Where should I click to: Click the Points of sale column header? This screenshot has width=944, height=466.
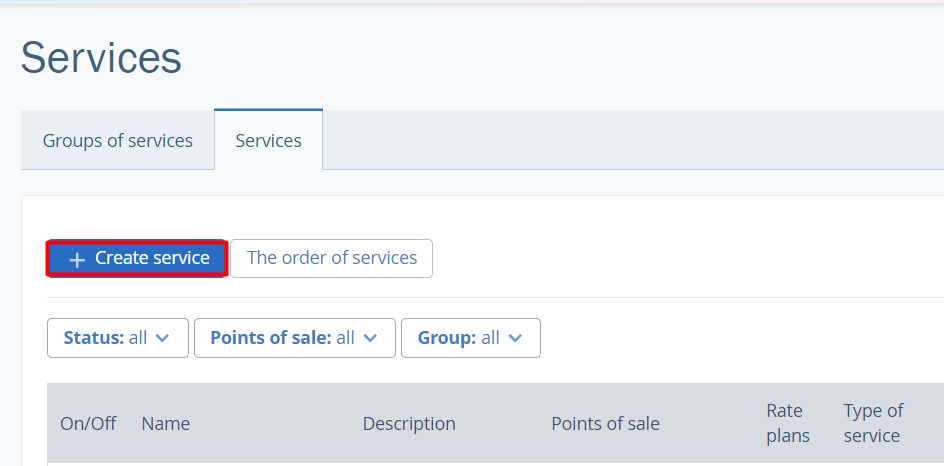[605, 423]
